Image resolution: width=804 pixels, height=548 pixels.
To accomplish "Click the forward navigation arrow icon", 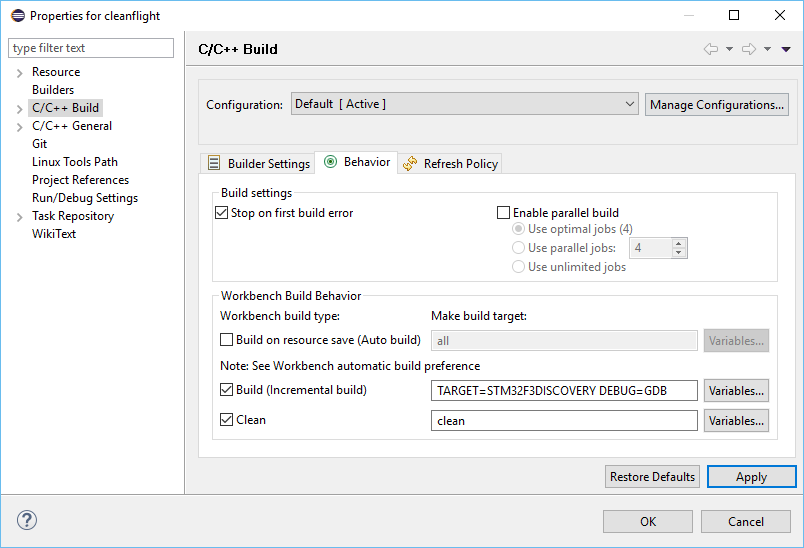I will point(748,49).
